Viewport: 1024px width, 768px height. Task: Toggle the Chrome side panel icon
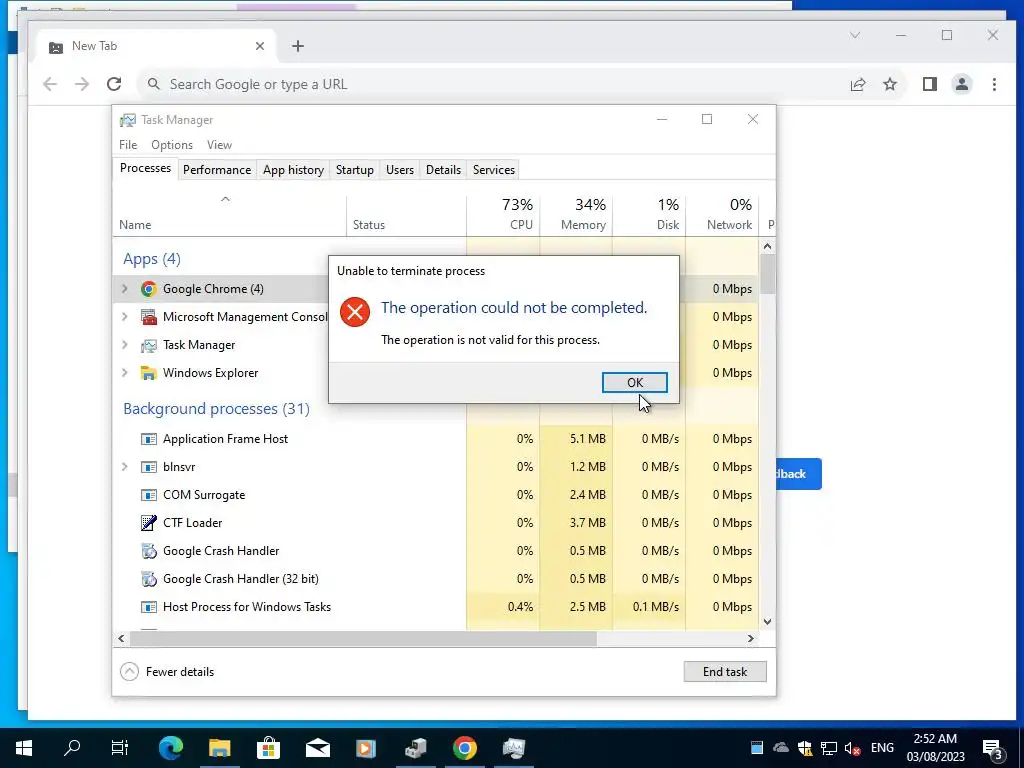coord(930,84)
